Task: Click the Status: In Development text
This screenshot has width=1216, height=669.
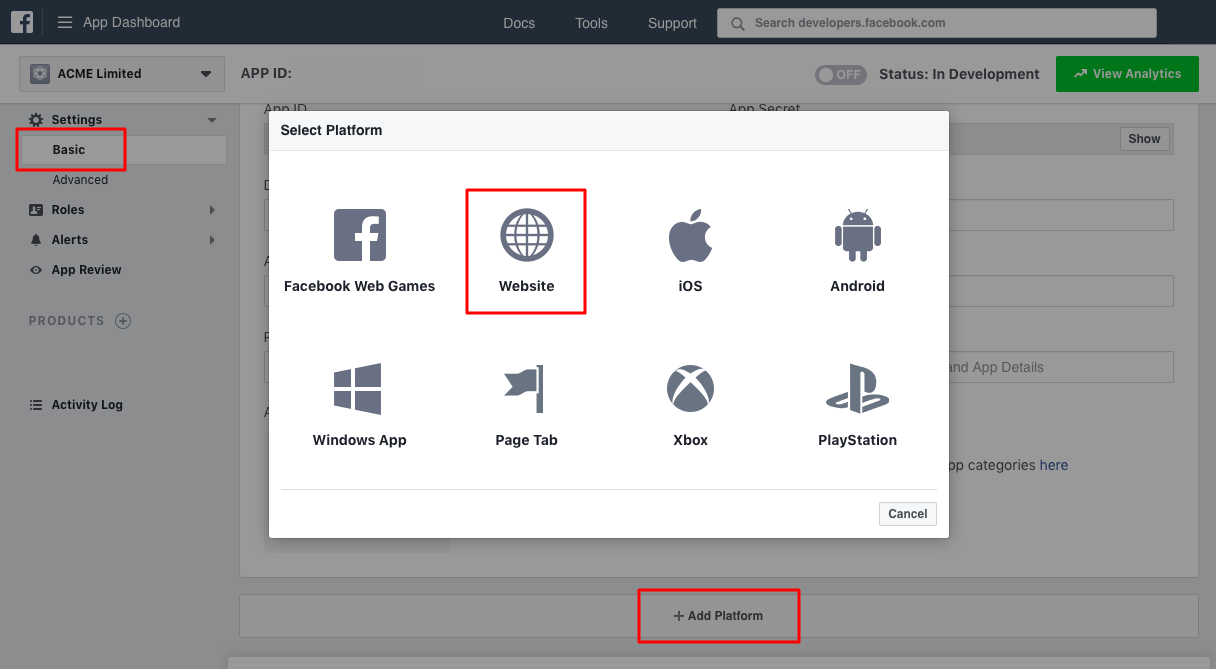Action: [x=959, y=74]
